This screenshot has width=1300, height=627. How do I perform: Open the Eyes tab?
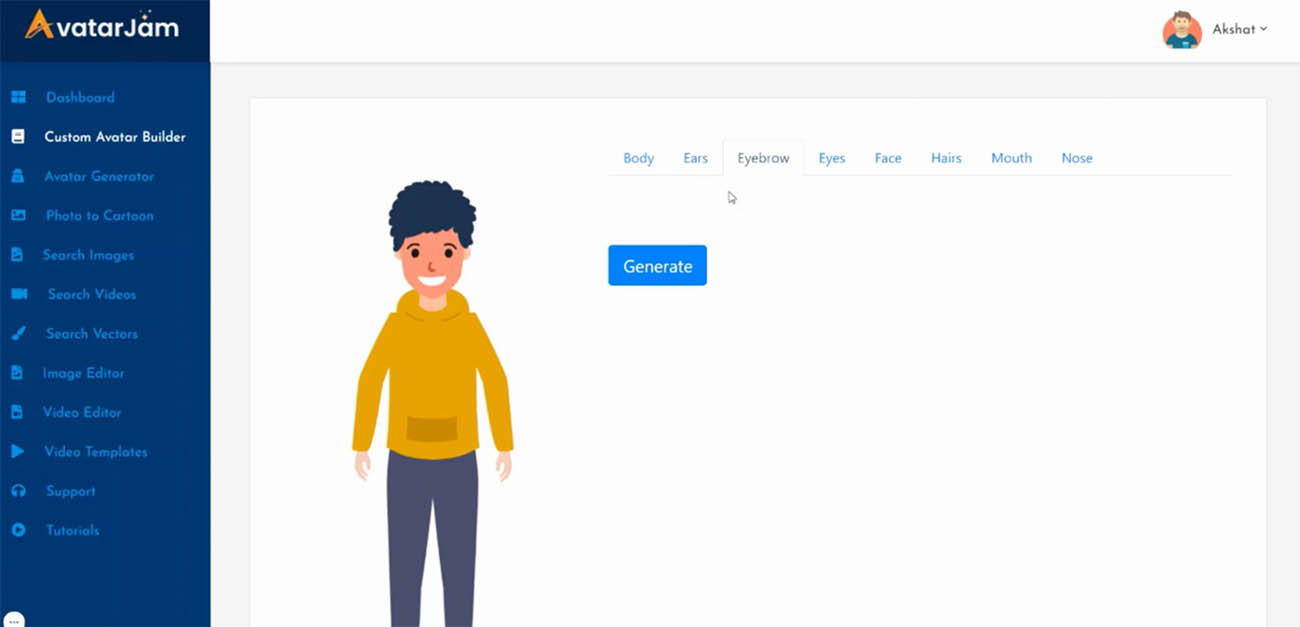coord(832,158)
